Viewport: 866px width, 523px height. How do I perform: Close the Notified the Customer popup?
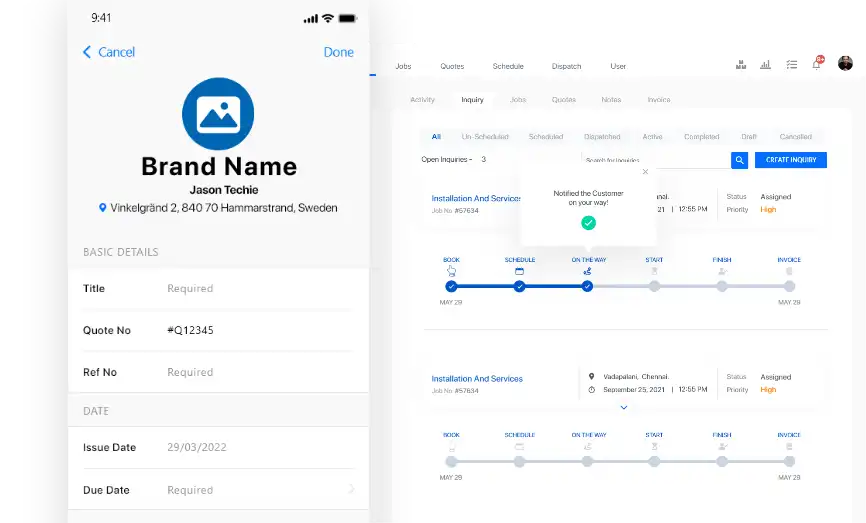point(645,172)
